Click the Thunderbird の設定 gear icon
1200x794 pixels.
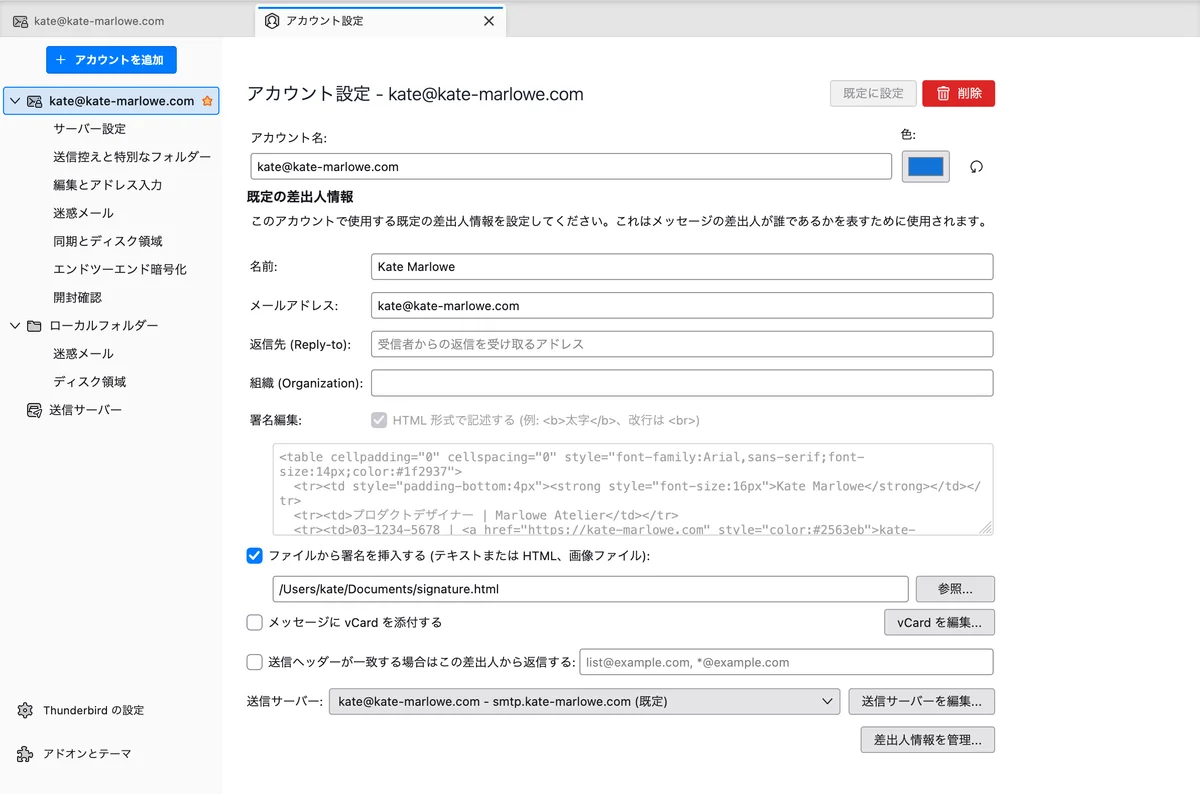[25, 710]
